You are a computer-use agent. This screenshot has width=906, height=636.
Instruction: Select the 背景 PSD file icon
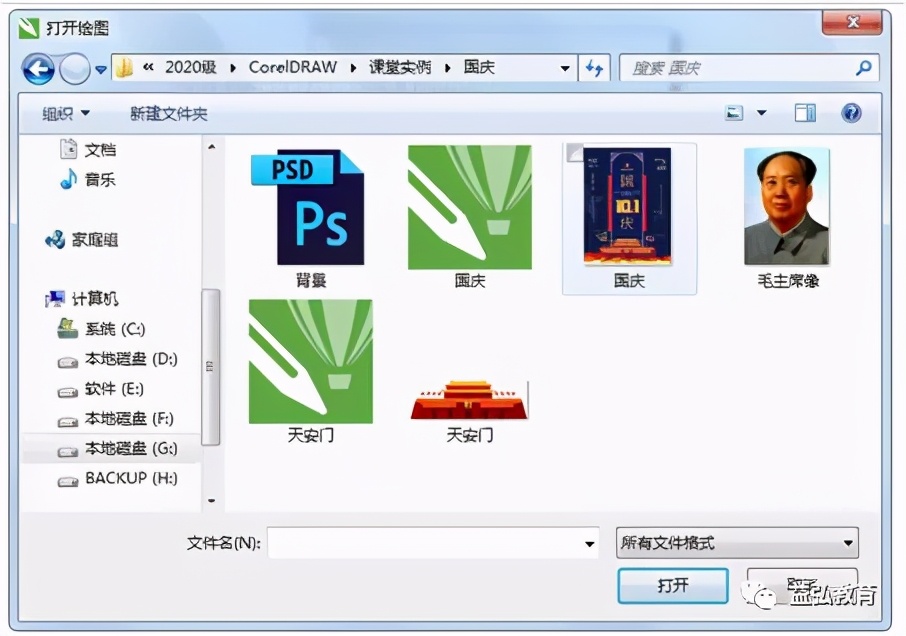(x=307, y=205)
